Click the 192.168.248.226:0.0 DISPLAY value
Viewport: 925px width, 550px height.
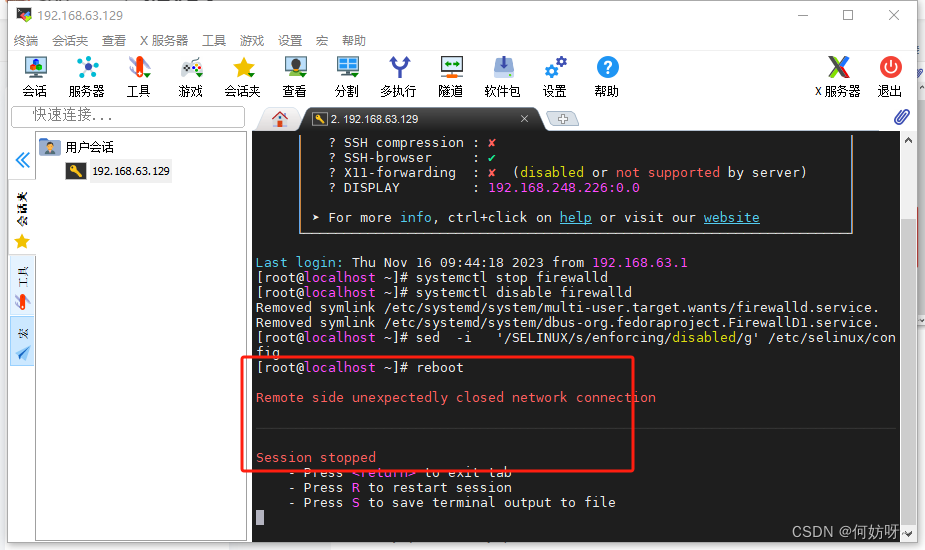[563, 188]
